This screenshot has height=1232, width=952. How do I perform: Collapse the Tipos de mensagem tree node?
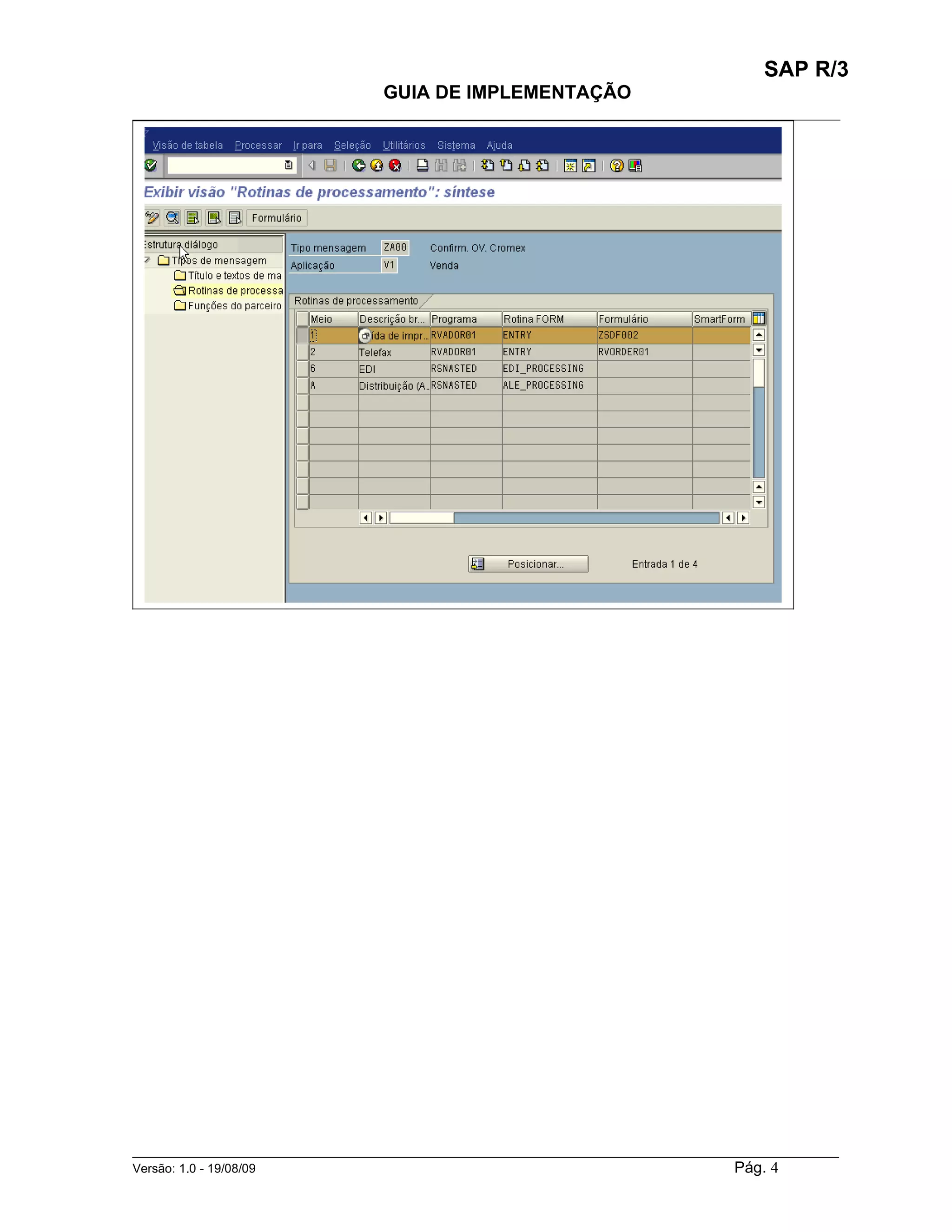click(148, 260)
